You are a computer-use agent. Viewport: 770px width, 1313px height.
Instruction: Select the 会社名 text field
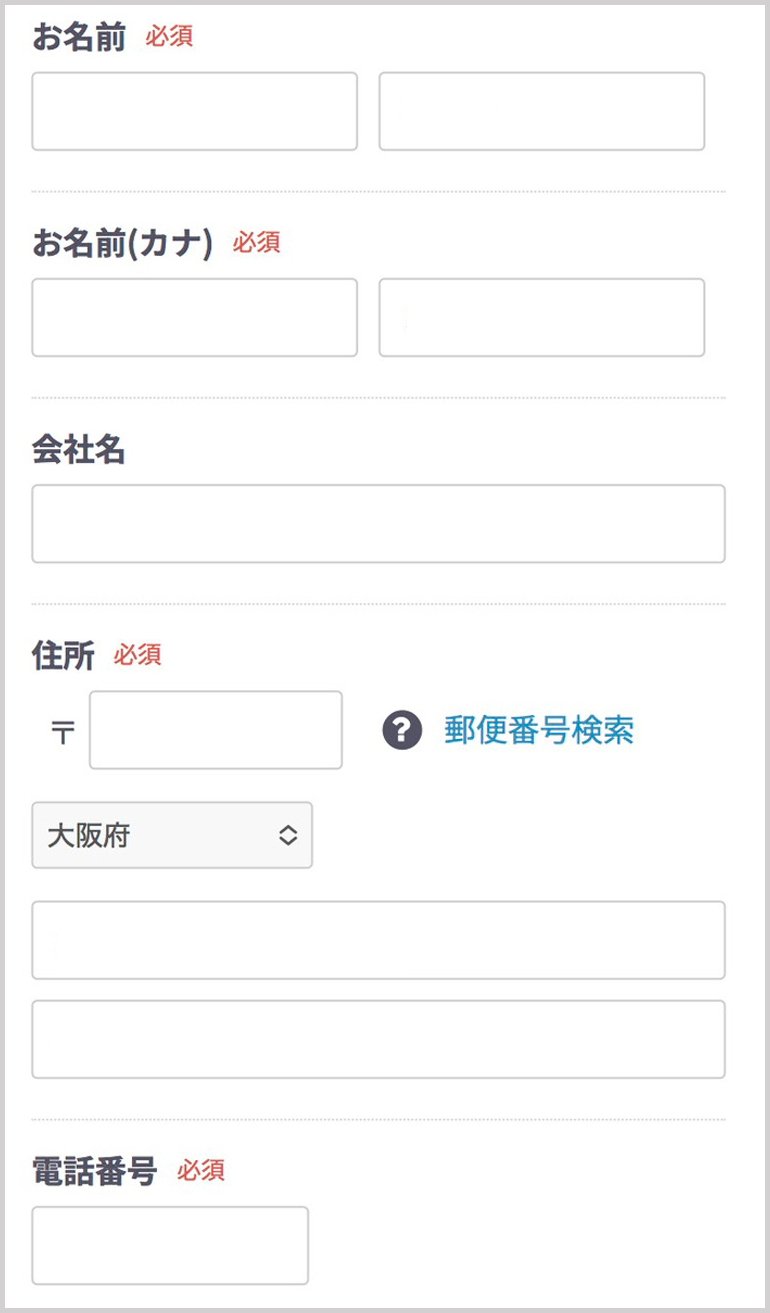[x=378, y=523]
